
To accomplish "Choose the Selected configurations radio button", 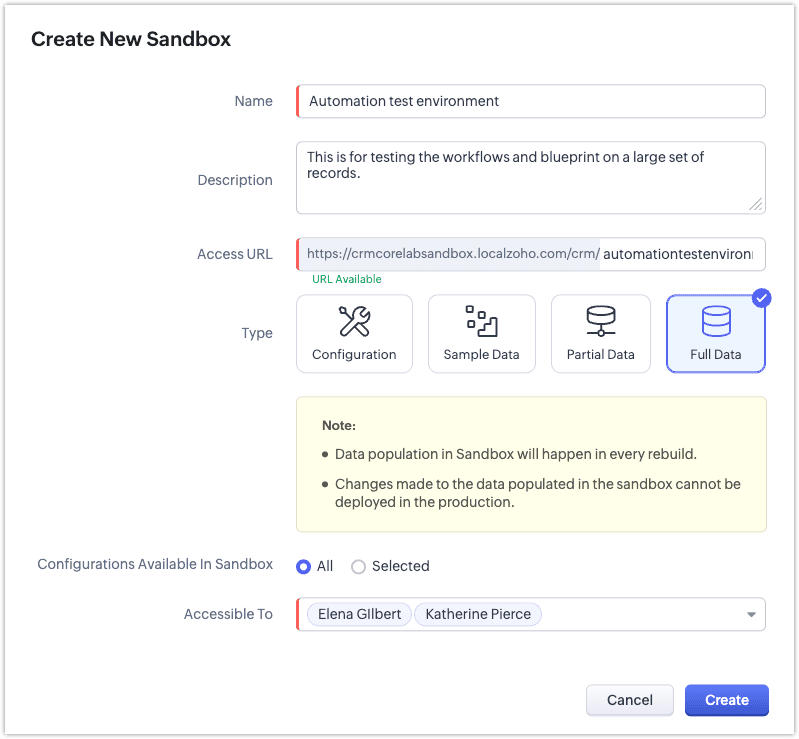I will click(358, 566).
